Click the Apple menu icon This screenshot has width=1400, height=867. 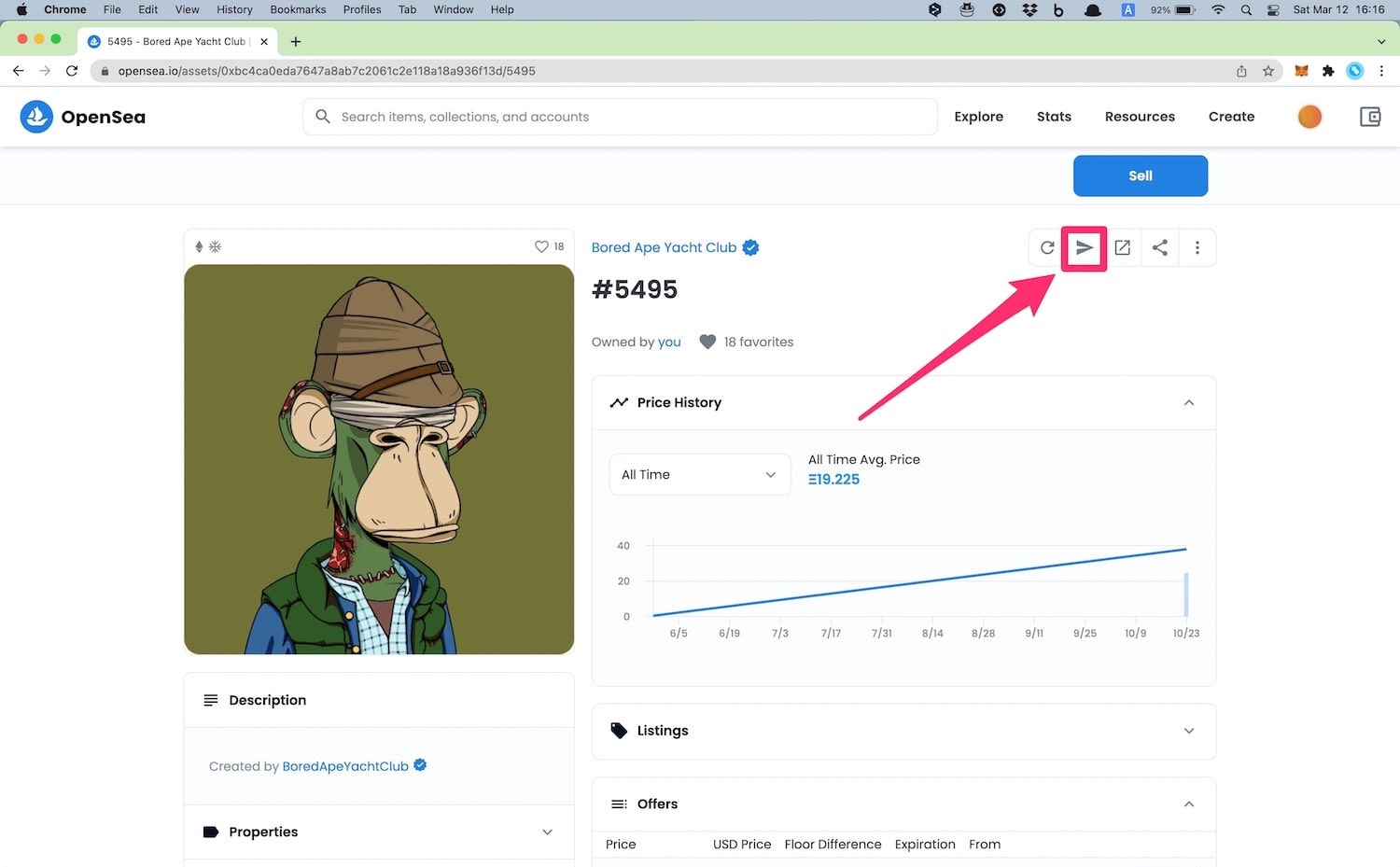(x=21, y=9)
